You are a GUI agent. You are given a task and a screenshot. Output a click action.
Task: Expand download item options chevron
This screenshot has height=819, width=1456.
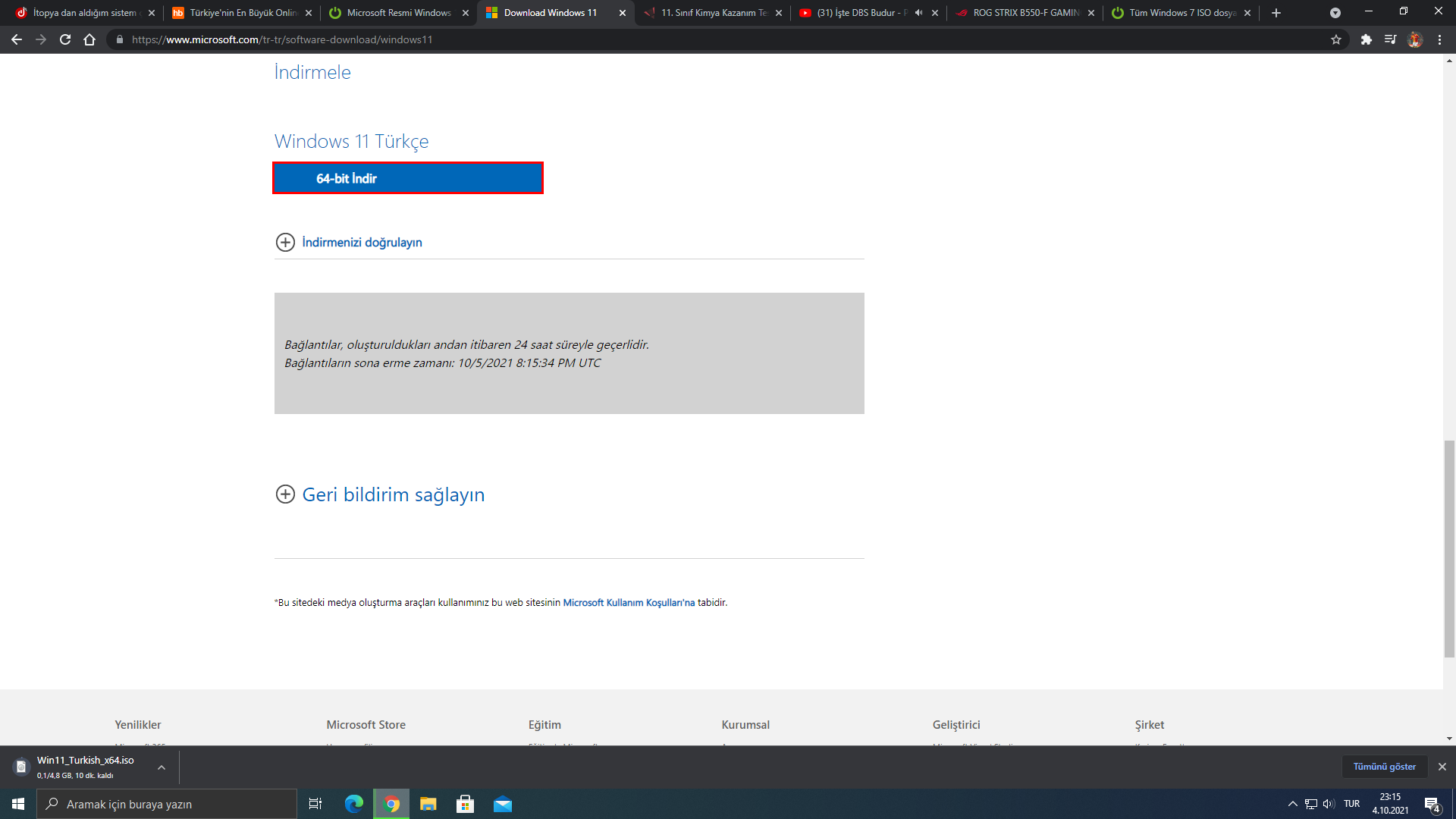point(162,767)
